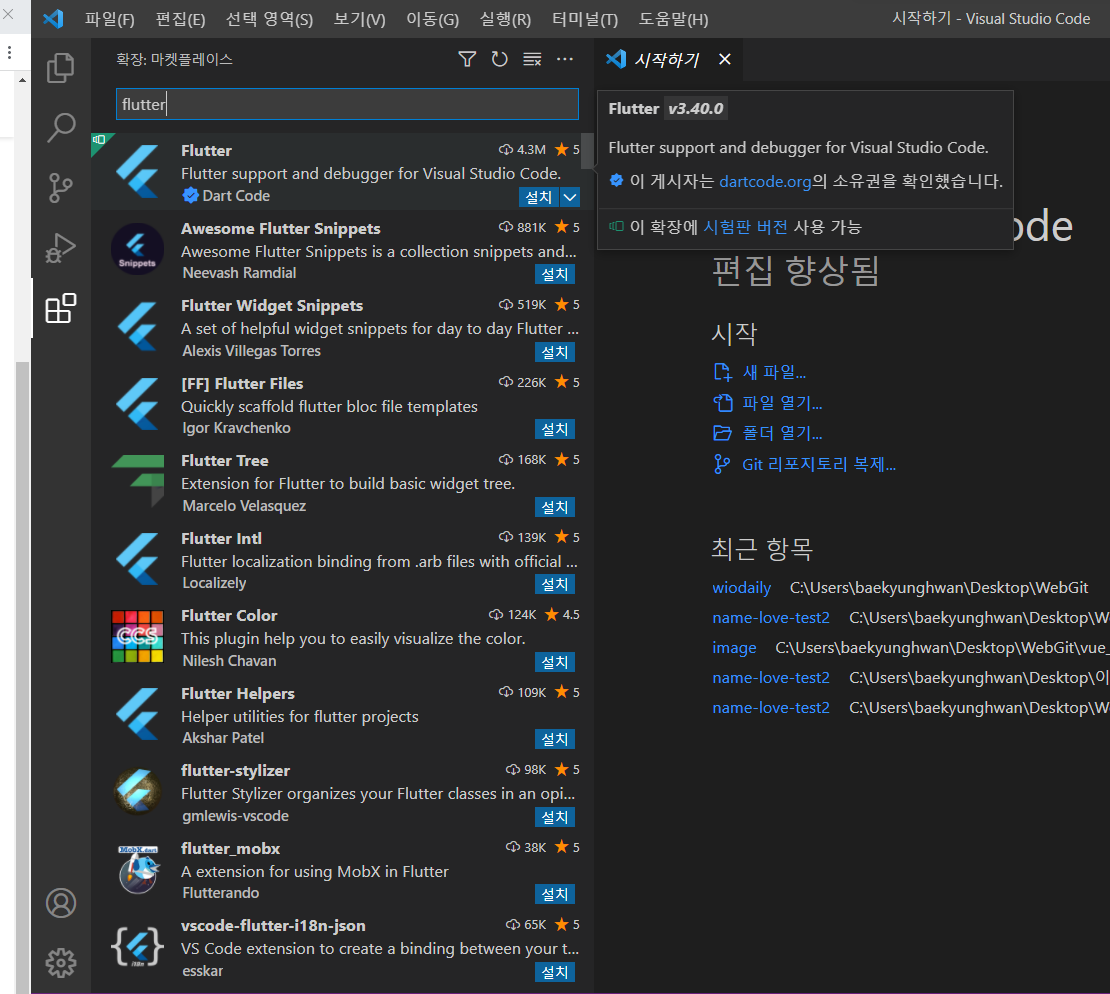The height and width of the screenshot is (994, 1110).
Task: Install the Flutter extension by Dart Code
Action: pyautogui.click(x=539, y=197)
